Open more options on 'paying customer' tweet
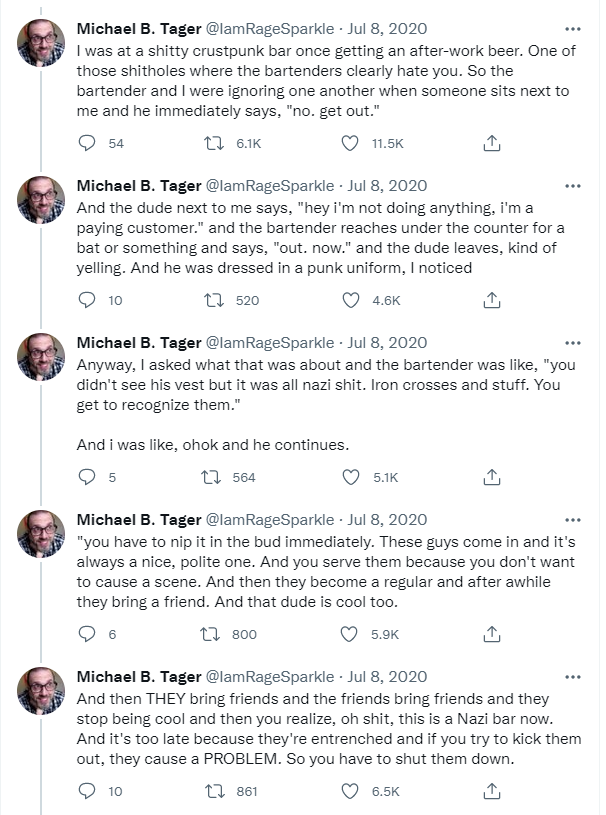 pyautogui.click(x=573, y=185)
